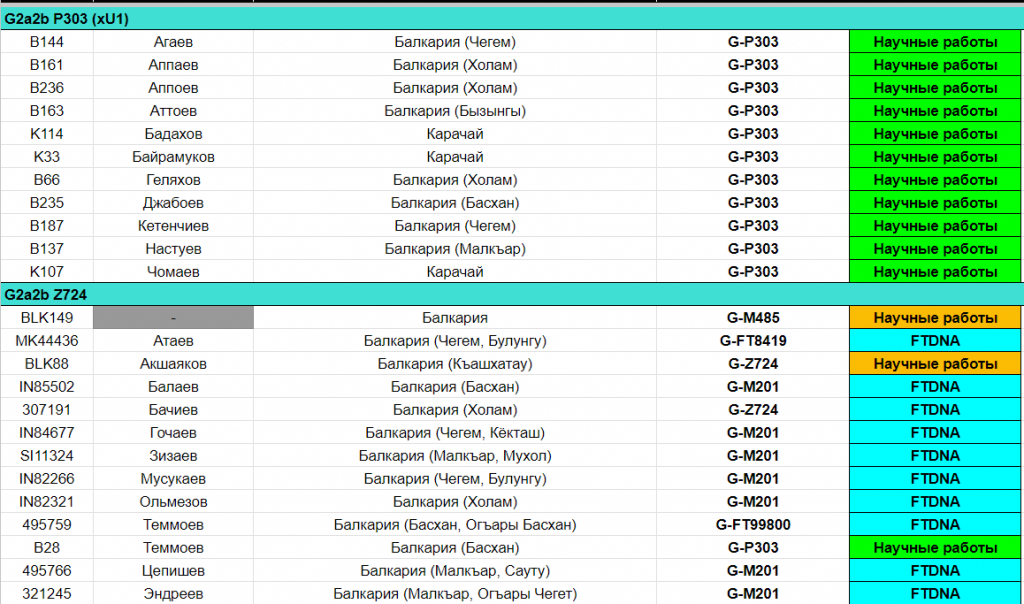Click the G-FT8419 haplogroup cell
Image resolution: width=1024 pixels, height=604 pixels.
tap(753, 341)
